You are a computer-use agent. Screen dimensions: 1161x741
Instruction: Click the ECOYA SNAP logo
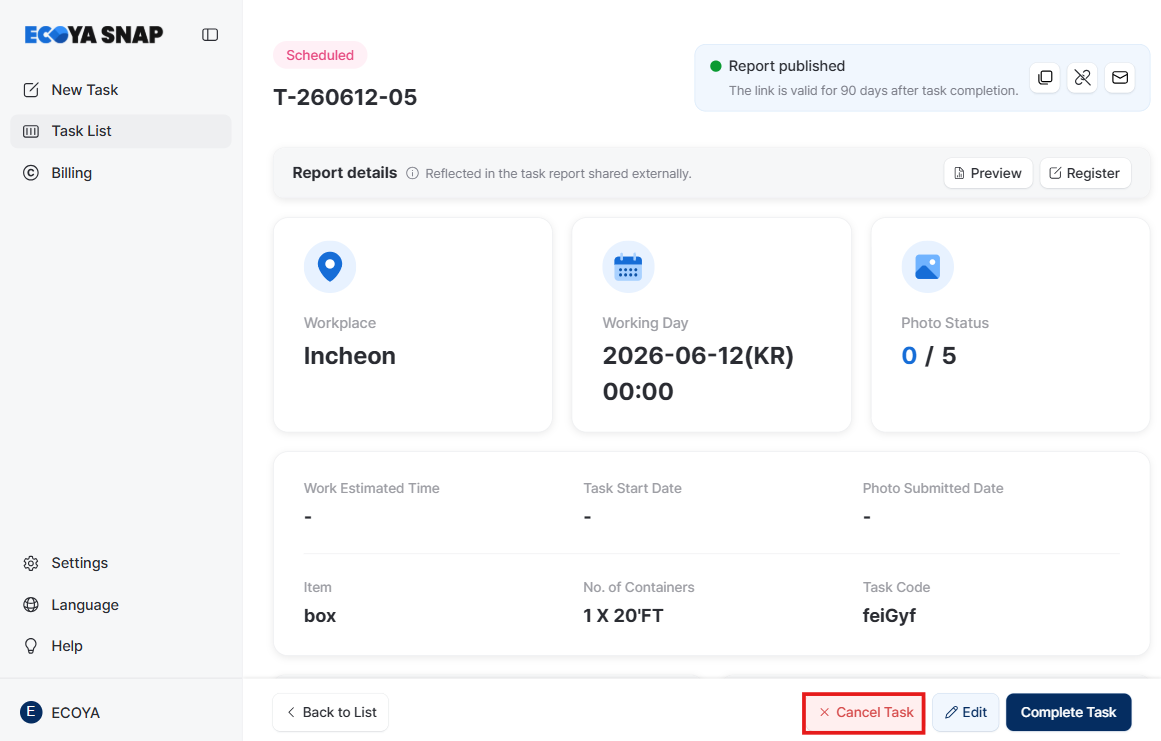94,35
